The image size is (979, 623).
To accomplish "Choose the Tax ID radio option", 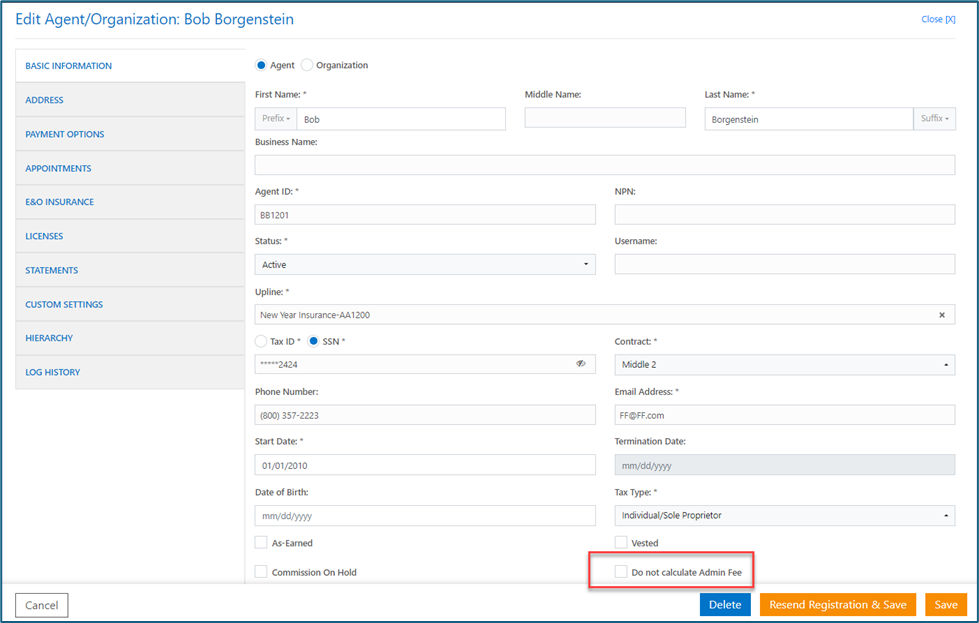I will [261, 341].
